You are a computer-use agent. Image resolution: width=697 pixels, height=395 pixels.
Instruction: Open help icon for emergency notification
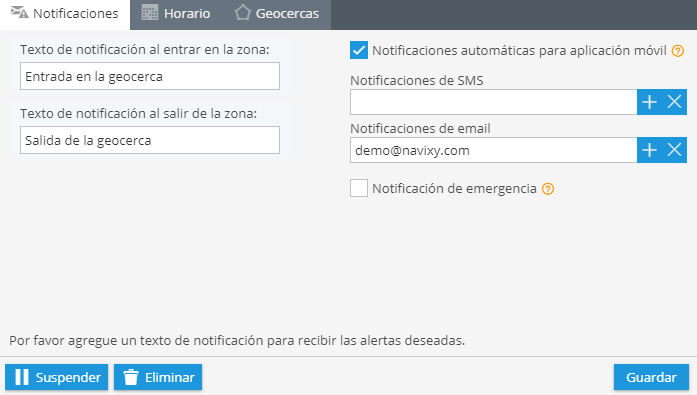(548, 189)
